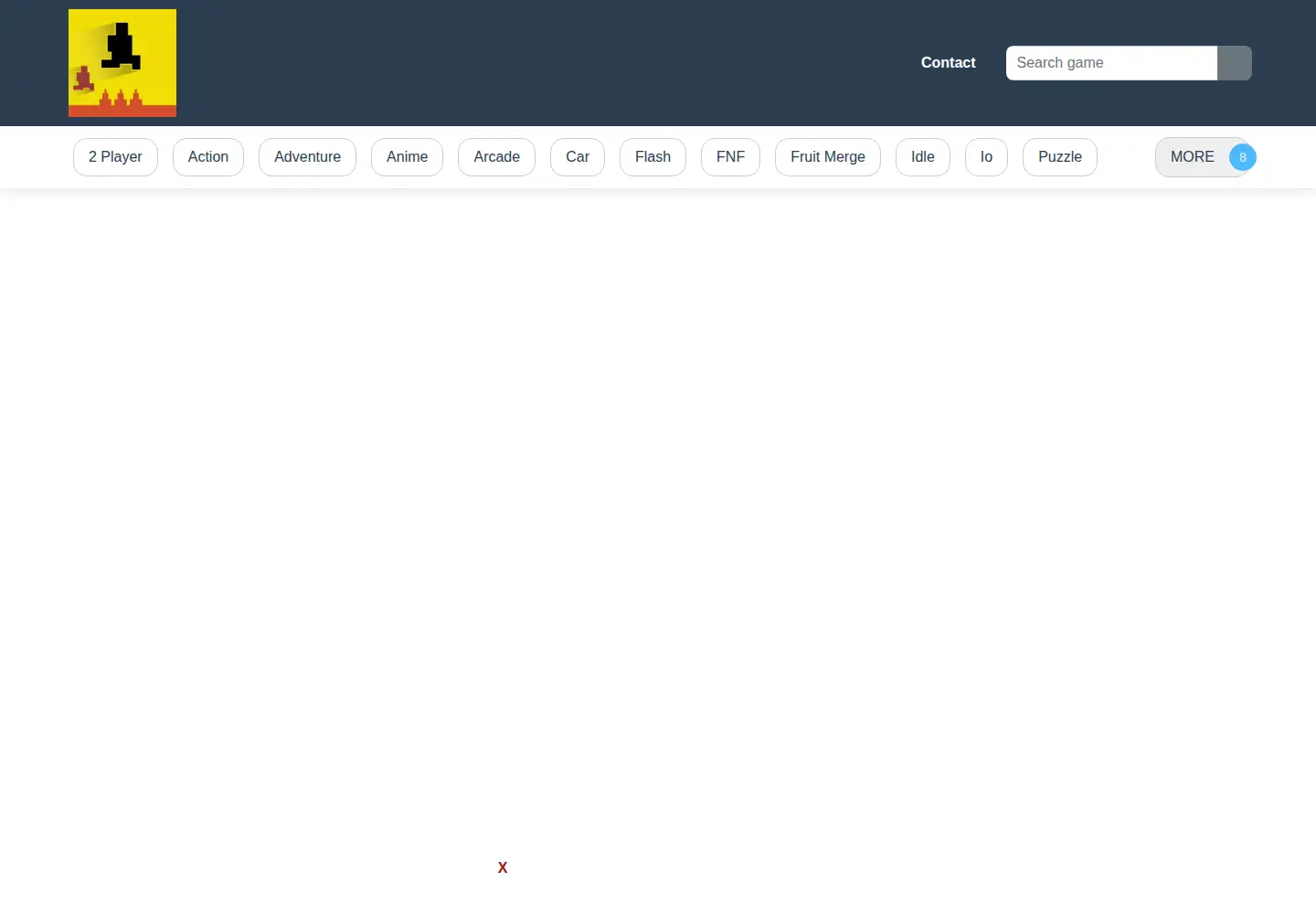Viewport: 1316px width, 914px height.
Task: Go to the Arcade category
Action: coord(496,157)
